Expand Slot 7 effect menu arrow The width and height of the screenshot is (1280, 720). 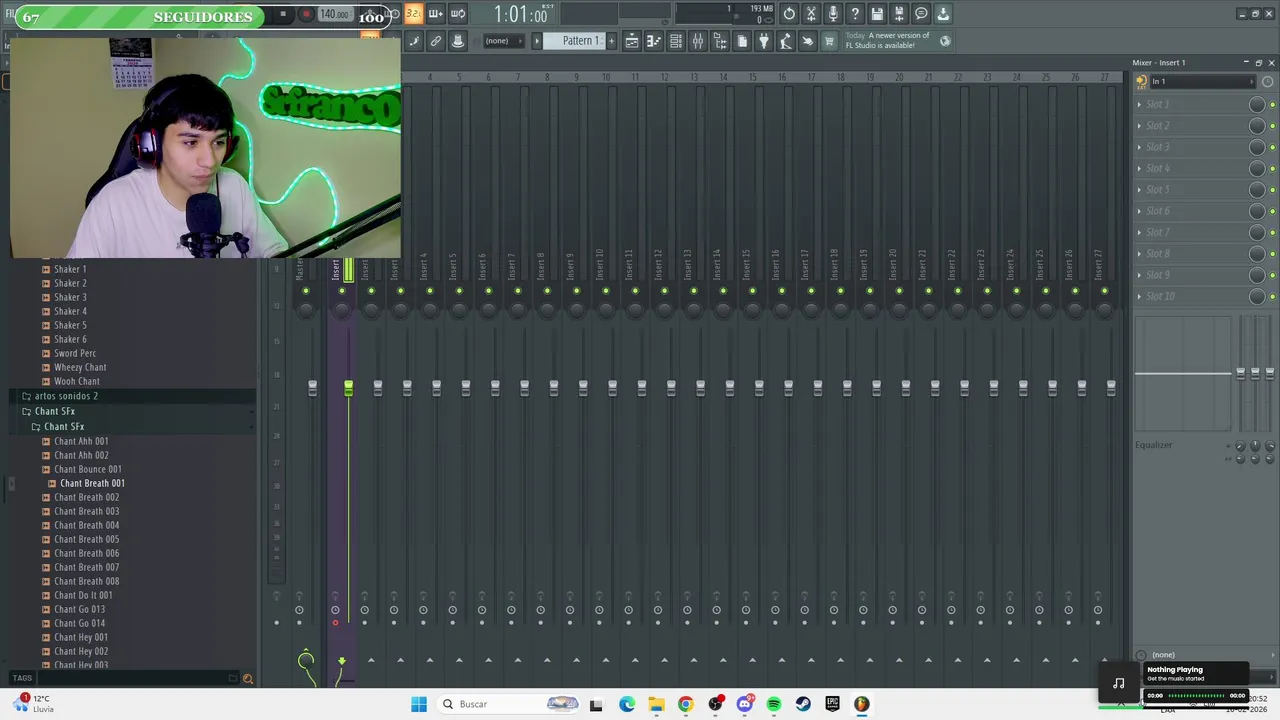[x=1139, y=232]
